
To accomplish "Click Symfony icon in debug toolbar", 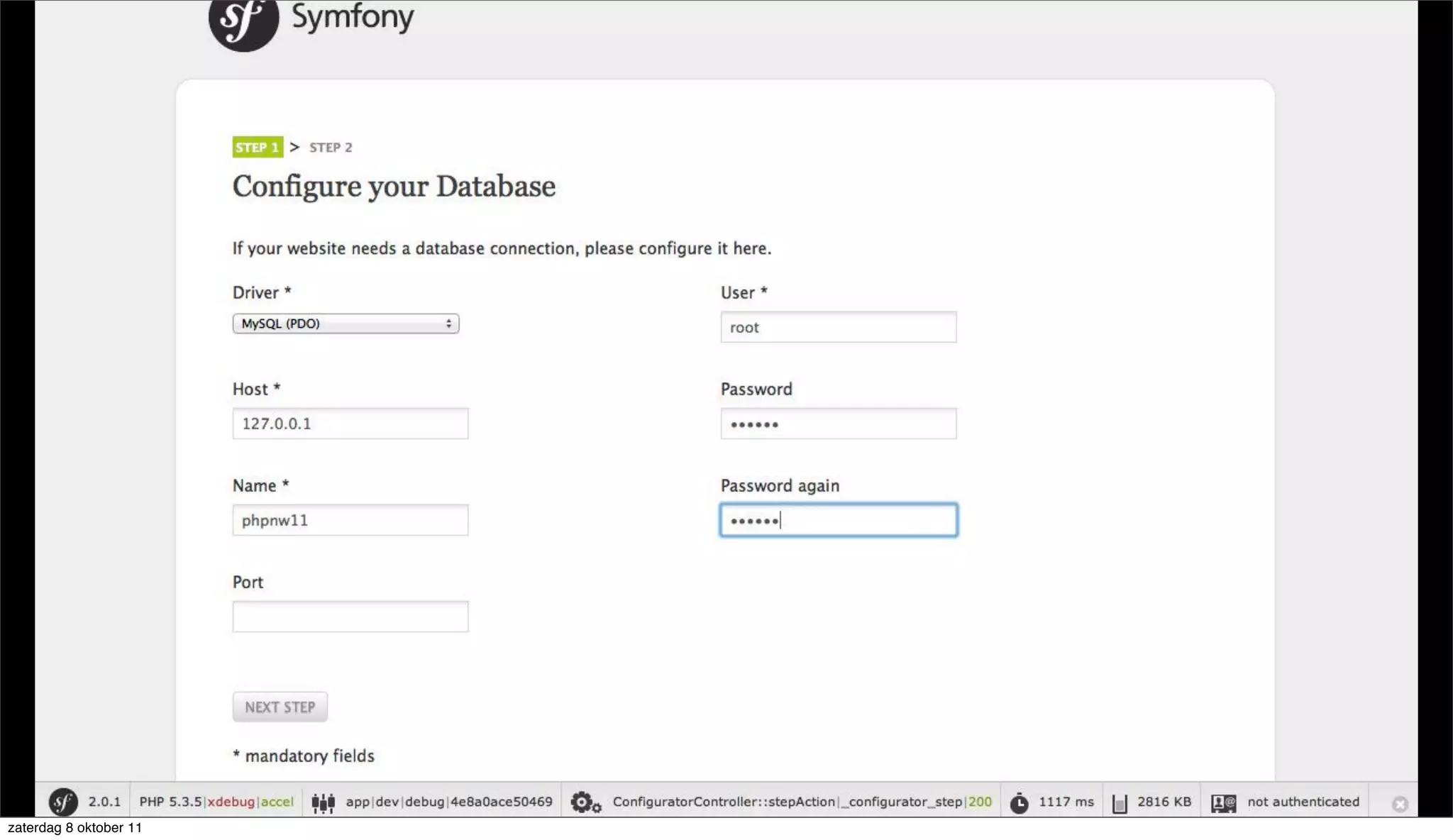I will 63,802.
